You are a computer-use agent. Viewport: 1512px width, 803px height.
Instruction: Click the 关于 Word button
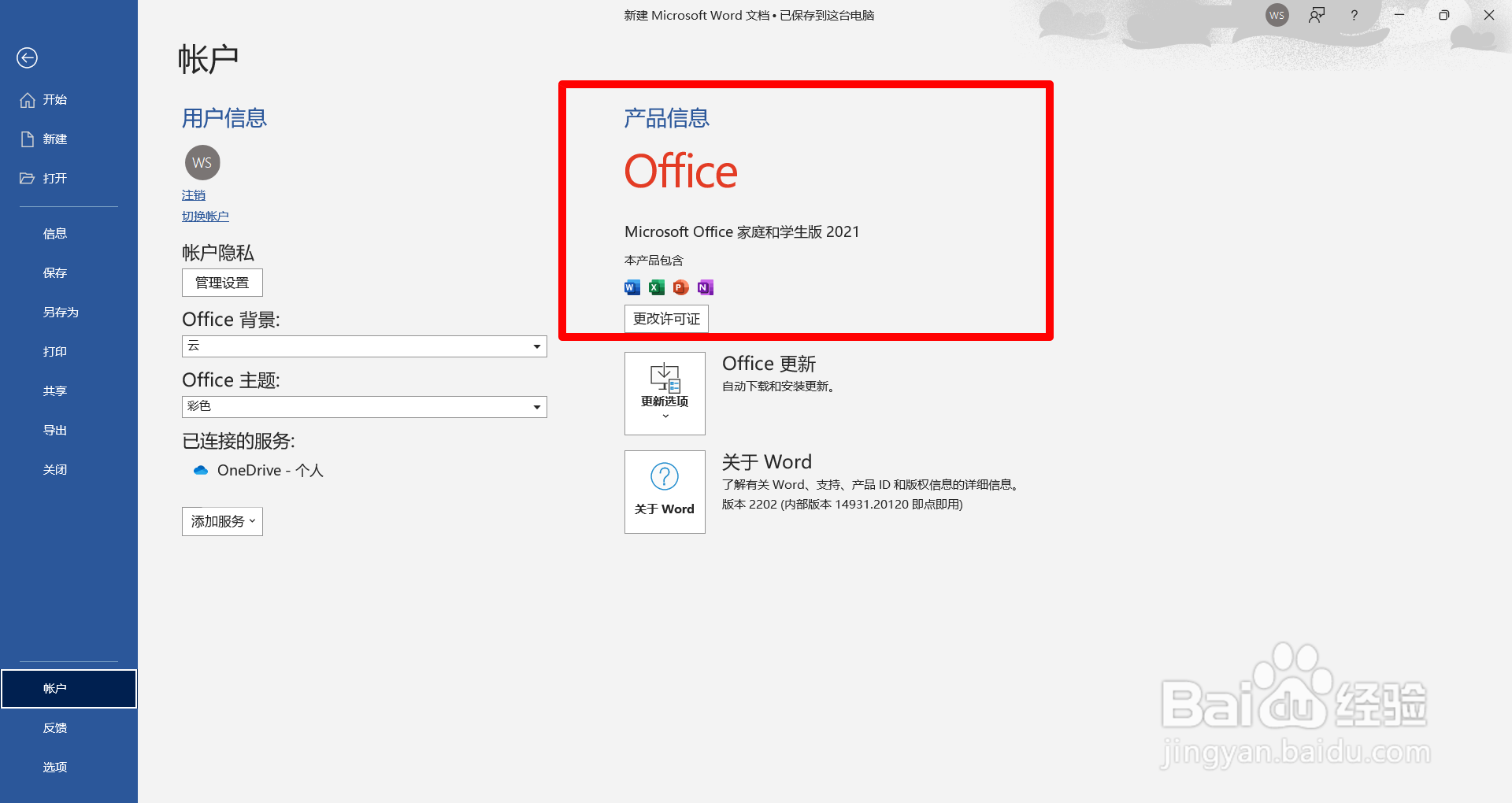665,492
